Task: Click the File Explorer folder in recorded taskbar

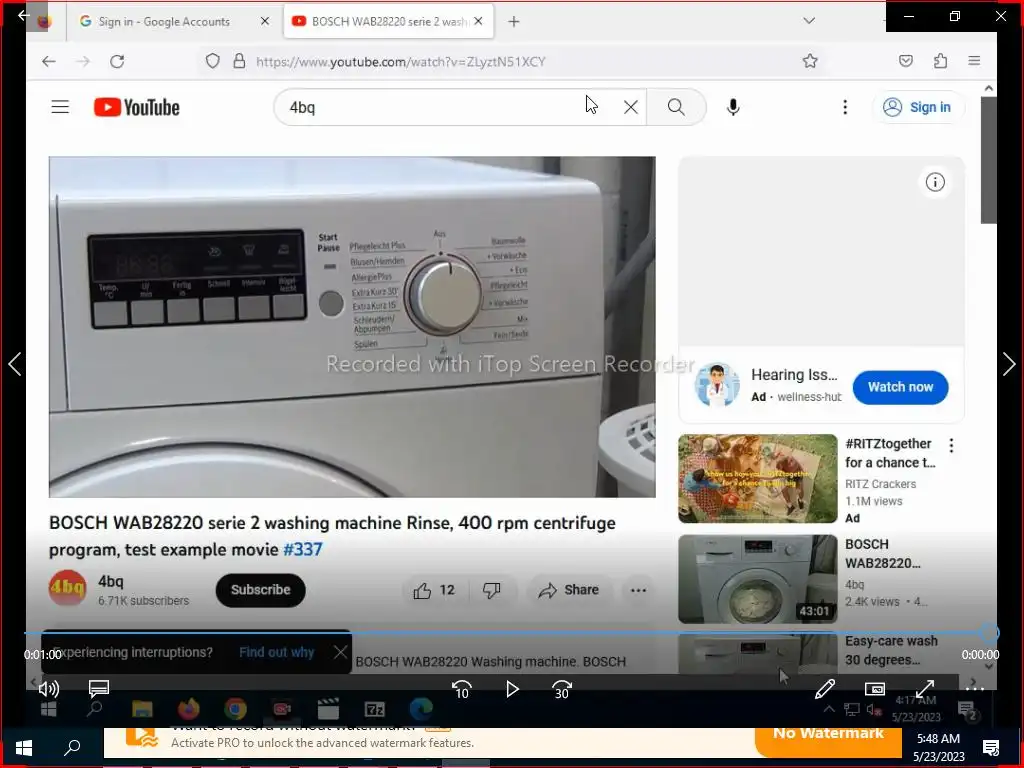Action: 142,709
